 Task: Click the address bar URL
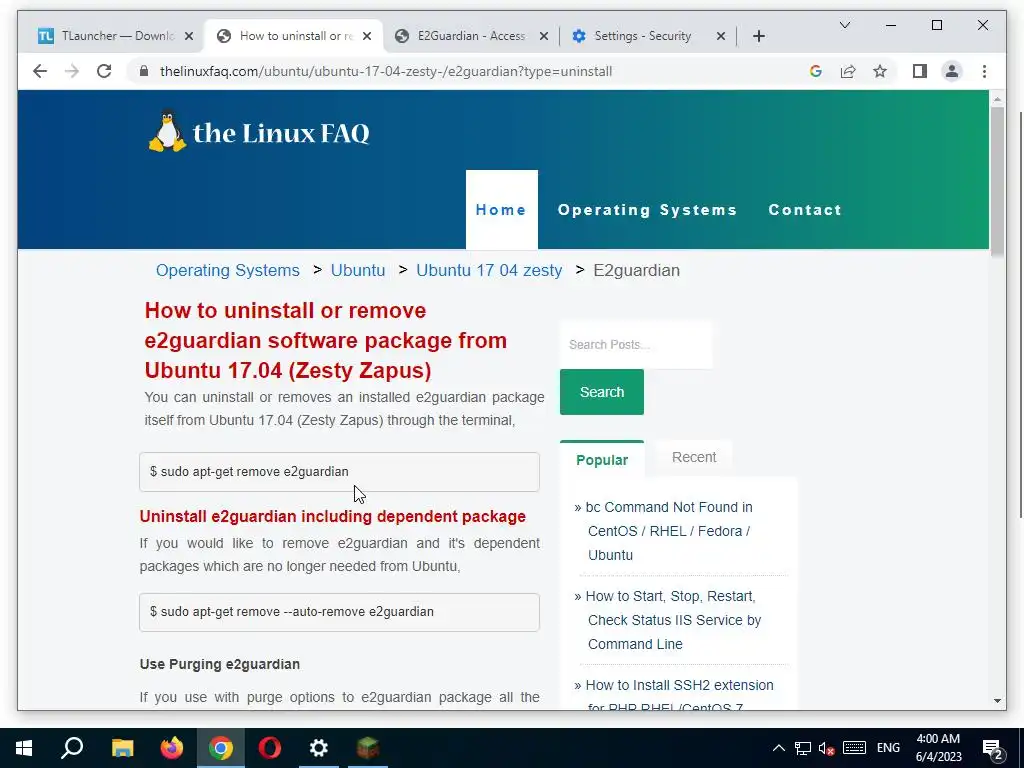pos(385,71)
